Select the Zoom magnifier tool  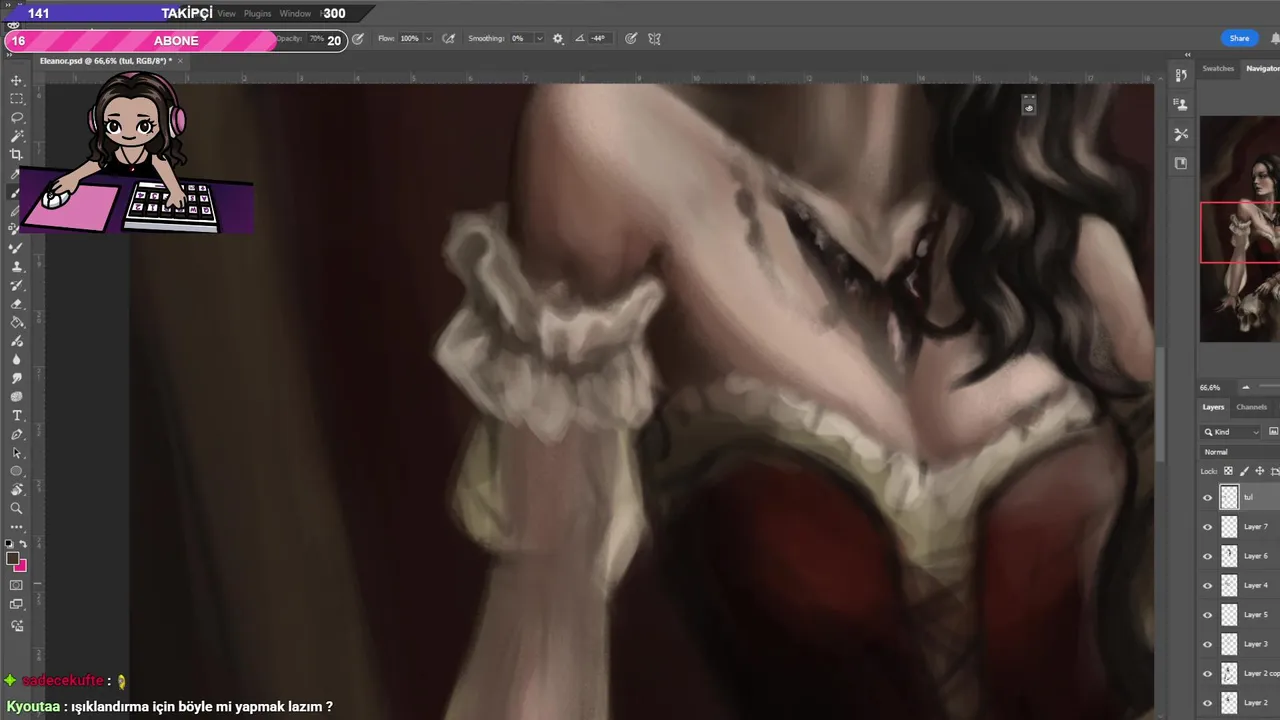[16, 508]
